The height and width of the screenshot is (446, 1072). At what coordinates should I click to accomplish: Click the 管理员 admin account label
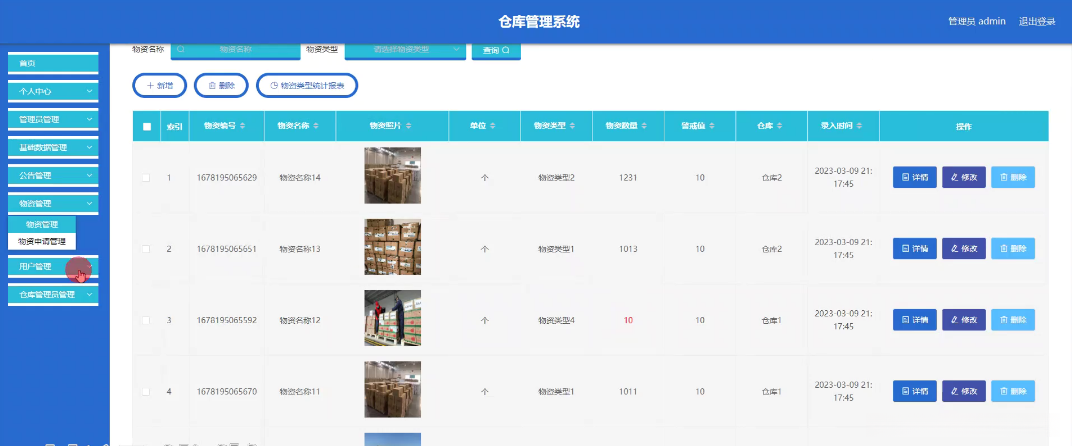(x=976, y=21)
